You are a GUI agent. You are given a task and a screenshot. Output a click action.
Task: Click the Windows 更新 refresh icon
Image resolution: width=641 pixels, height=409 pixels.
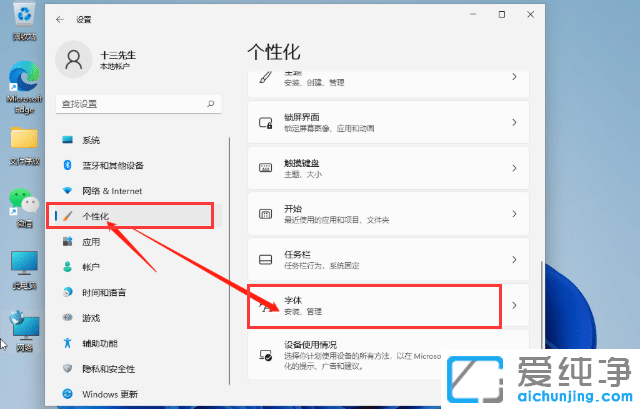click(x=67, y=394)
